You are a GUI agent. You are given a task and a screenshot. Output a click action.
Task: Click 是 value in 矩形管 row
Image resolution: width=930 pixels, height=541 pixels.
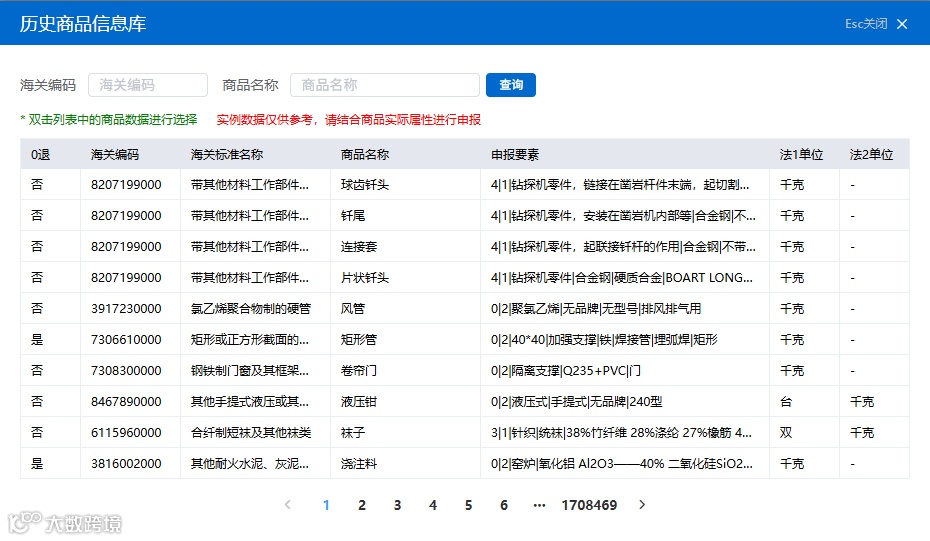pos(37,339)
